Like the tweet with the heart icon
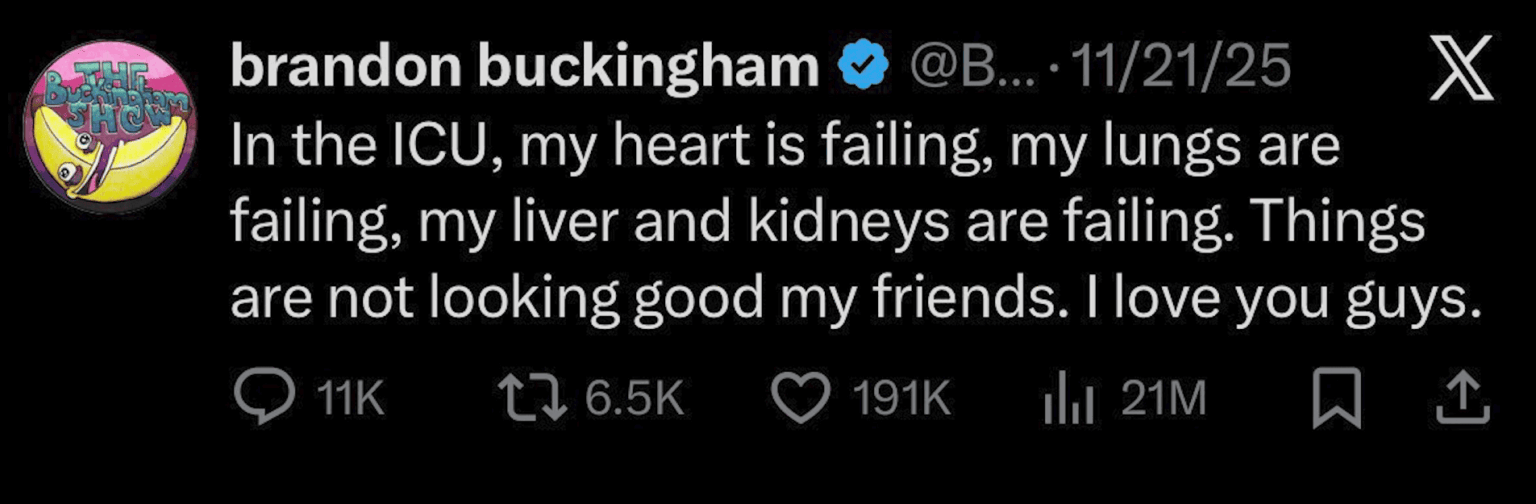Viewport: 1536px width, 504px height. click(x=797, y=400)
